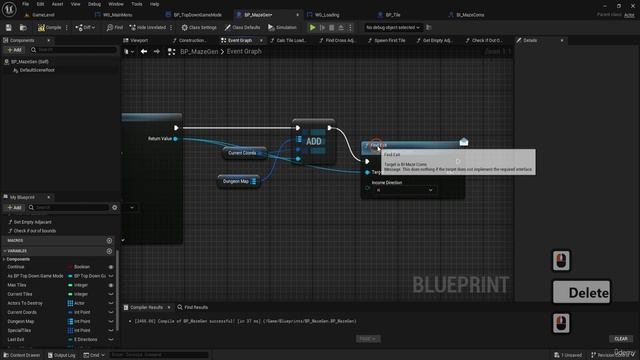Close the Event Graph tab
The image size is (640, 360).
click(261, 40)
